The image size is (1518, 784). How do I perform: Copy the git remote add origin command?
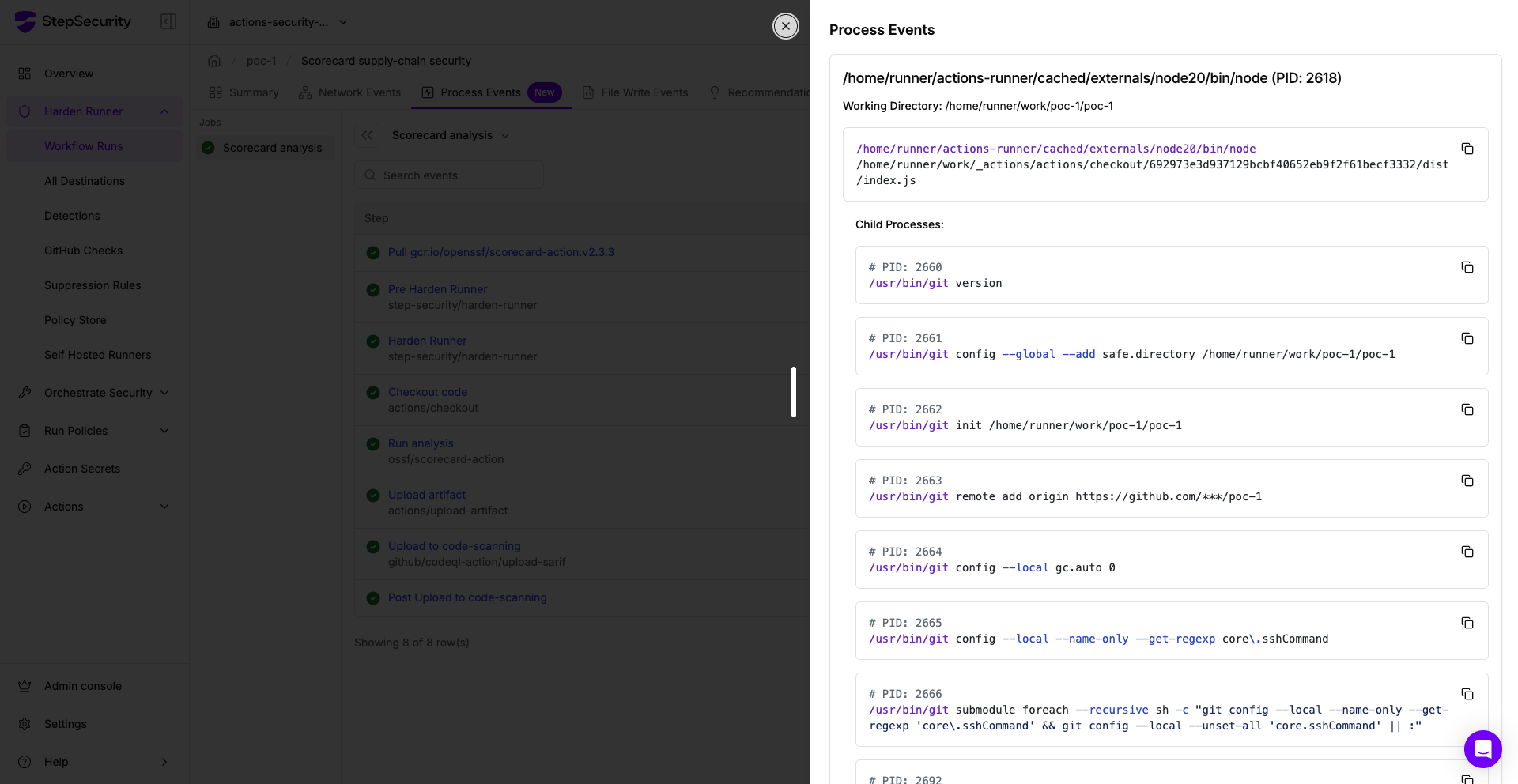[x=1467, y=481]
